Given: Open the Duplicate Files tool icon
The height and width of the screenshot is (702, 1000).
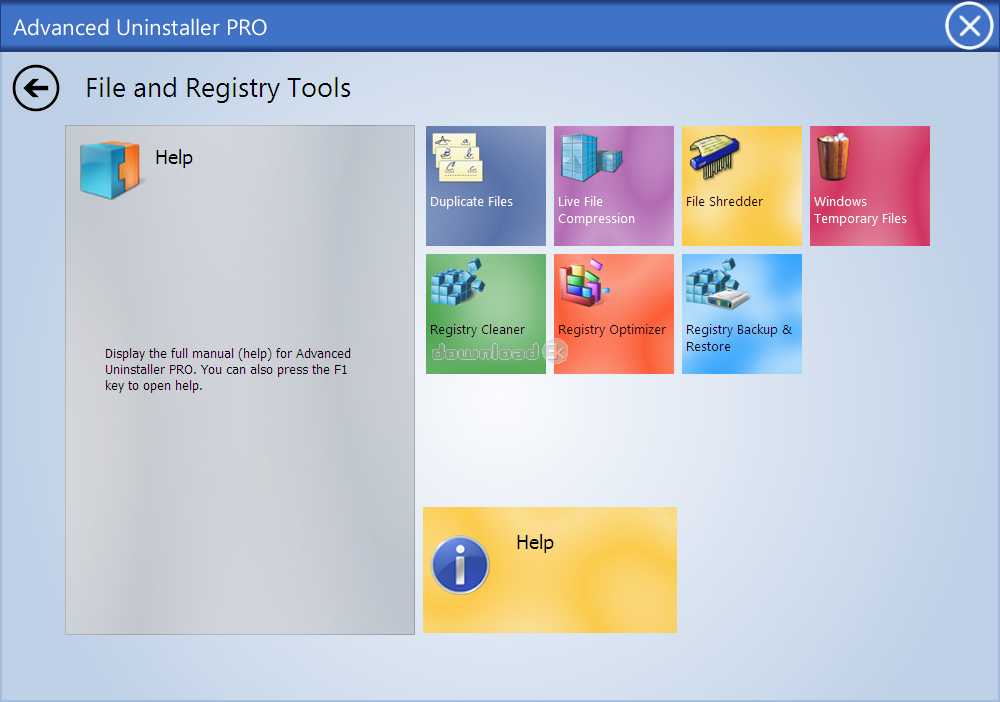Looking at the screenshot, I should 457,157.
